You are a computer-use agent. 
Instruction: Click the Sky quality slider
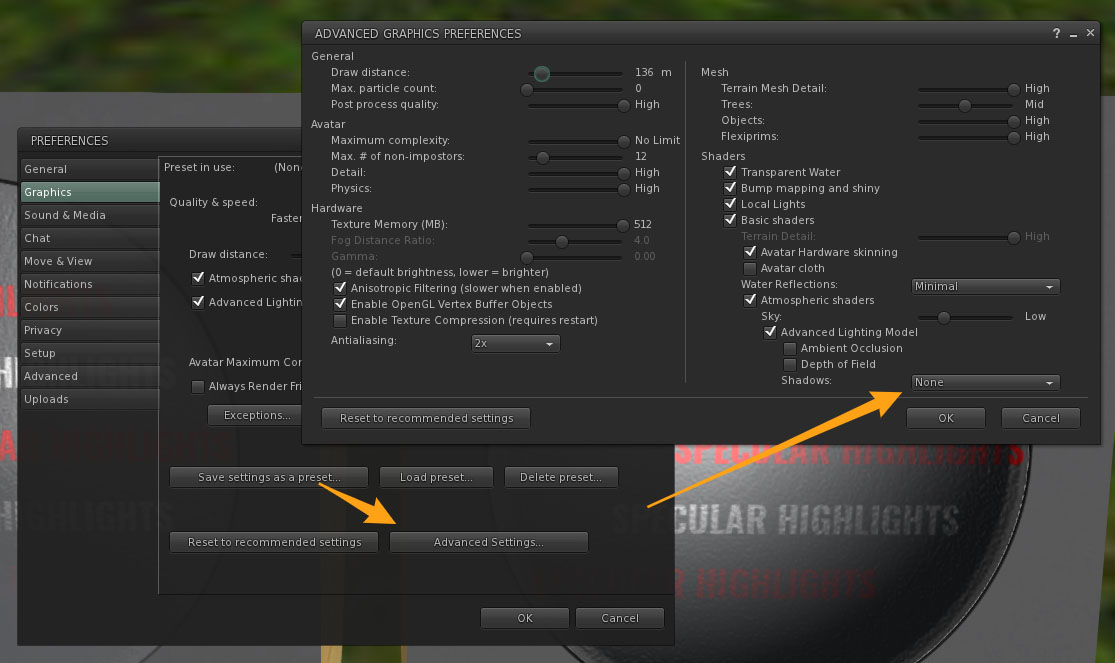pos(966,317)
